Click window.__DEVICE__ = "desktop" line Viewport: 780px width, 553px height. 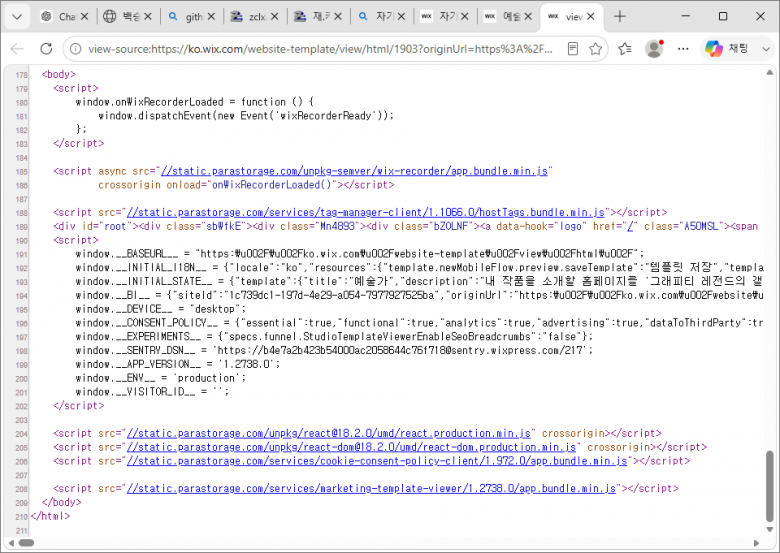[161, 309]
